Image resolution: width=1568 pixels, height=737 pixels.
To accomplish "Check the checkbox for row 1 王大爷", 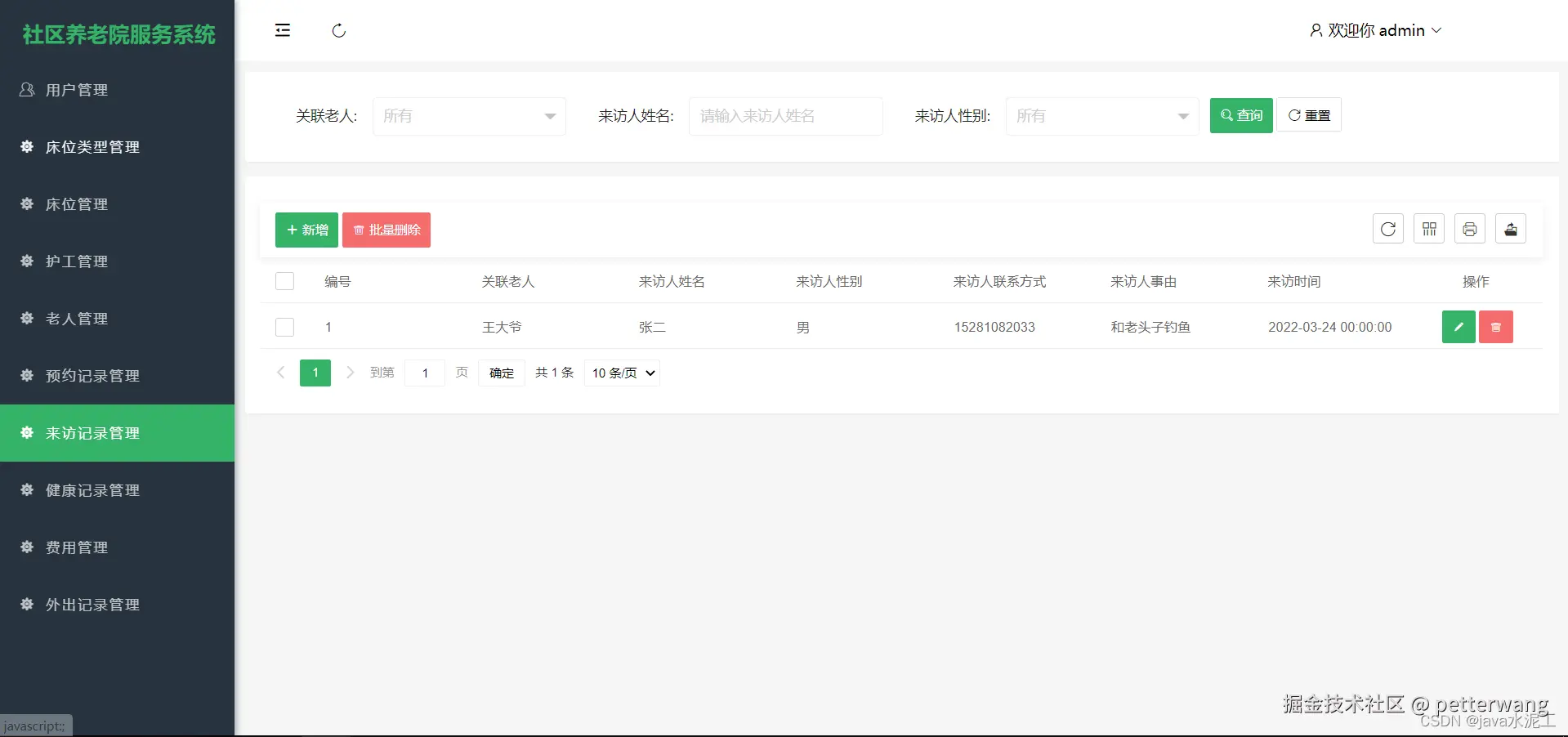I will (x=285, y=327).
